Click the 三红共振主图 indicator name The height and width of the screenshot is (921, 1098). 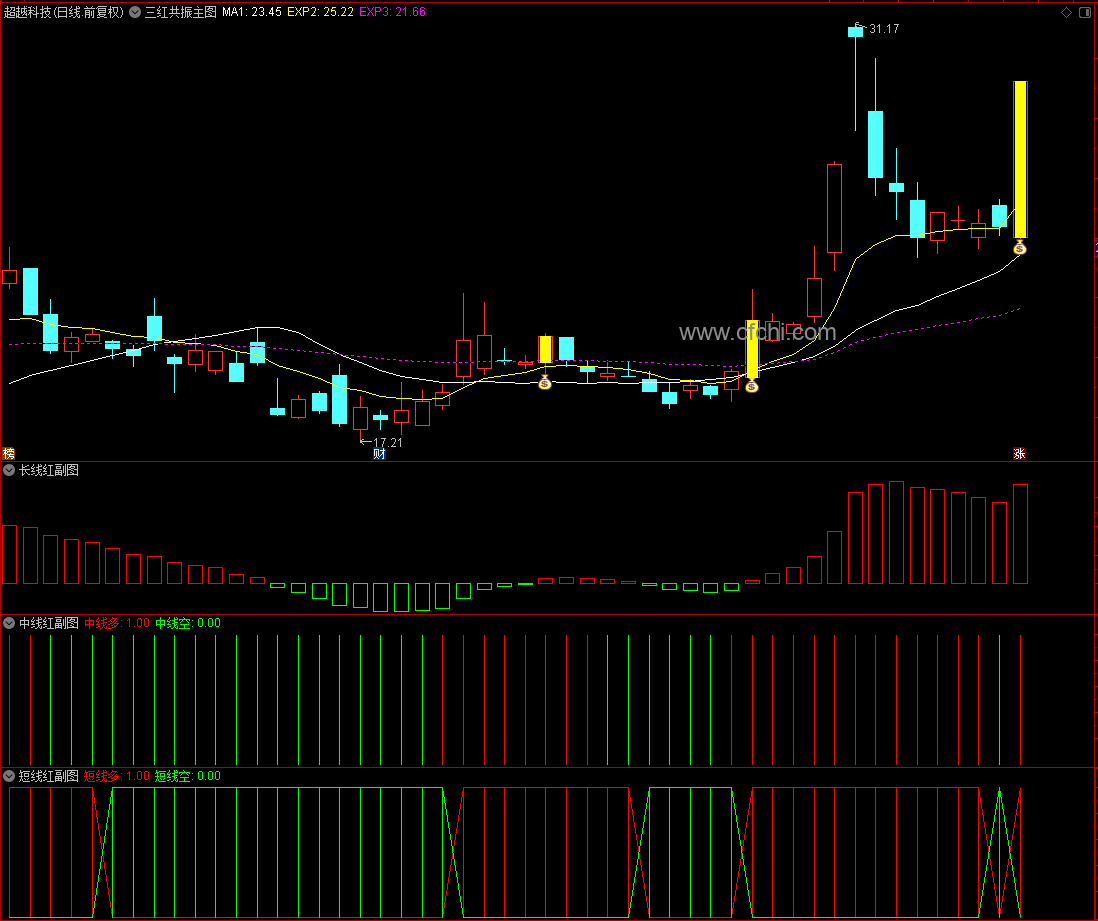(181, 12)
